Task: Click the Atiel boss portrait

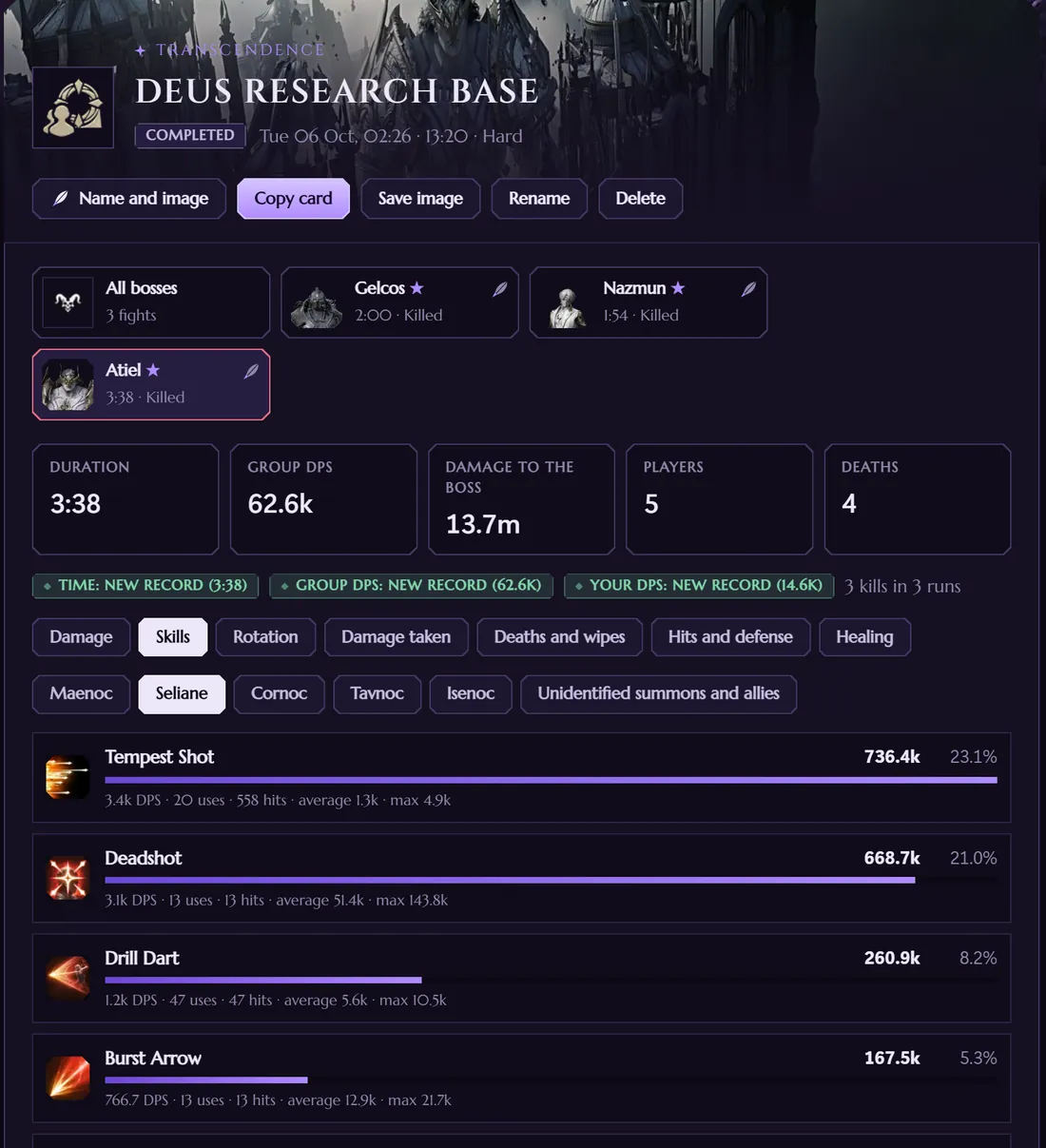Action: (x=68, y=384)
